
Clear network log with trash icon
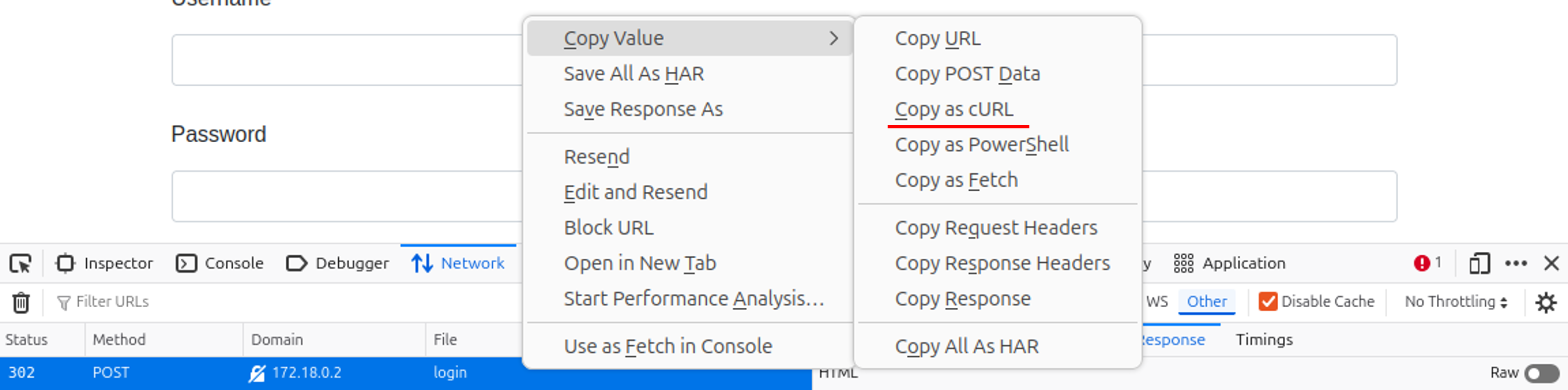(21, 302)
